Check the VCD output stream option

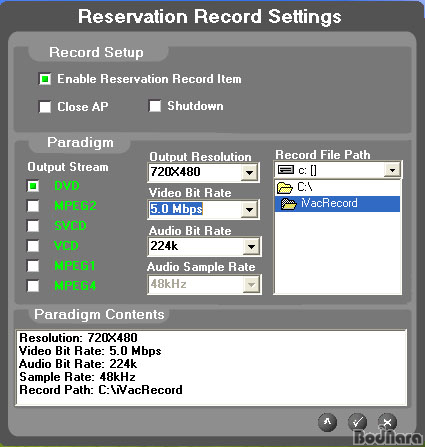coord(33,246)
